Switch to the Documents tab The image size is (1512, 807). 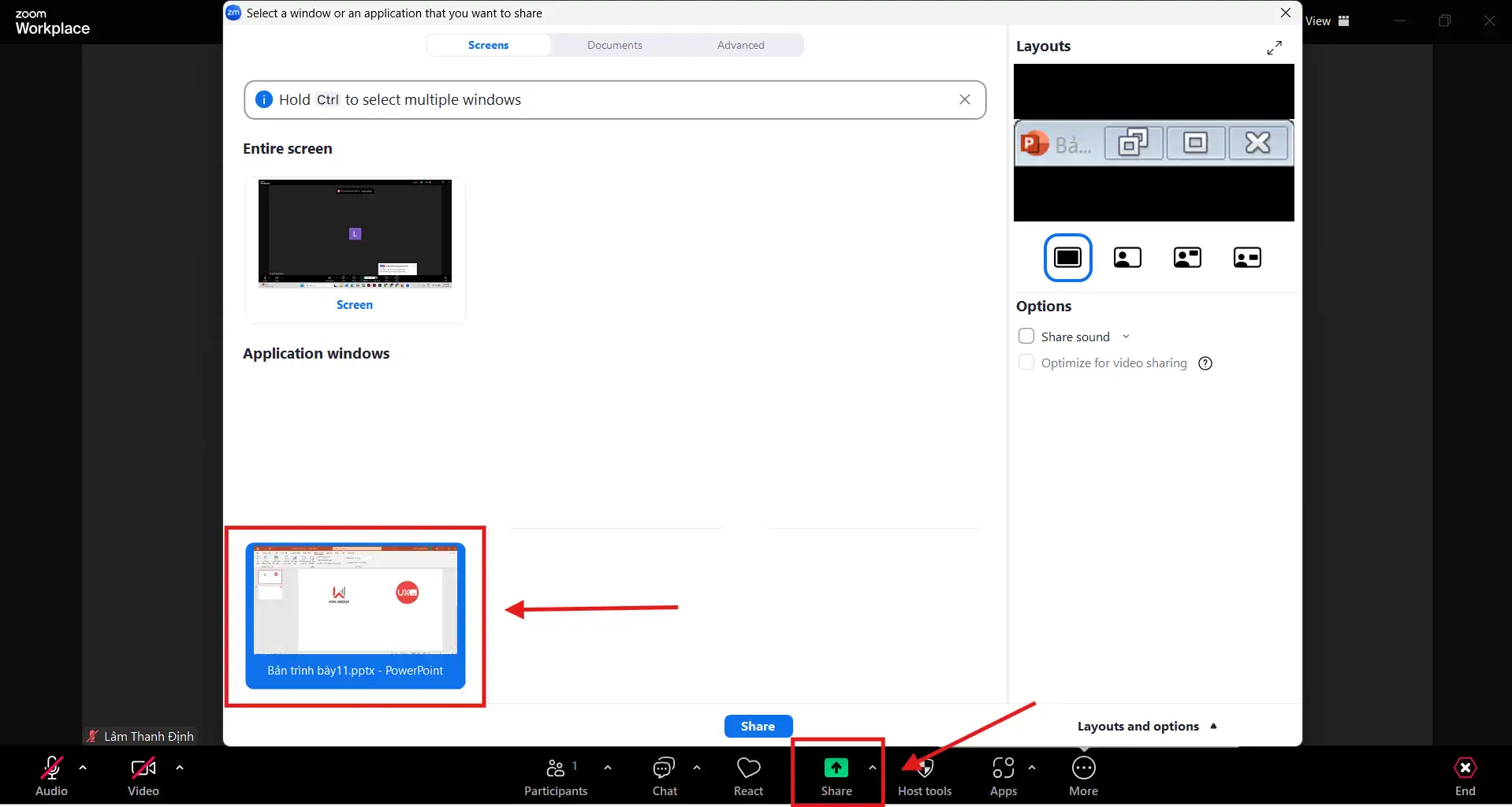(x=615, y=45)
